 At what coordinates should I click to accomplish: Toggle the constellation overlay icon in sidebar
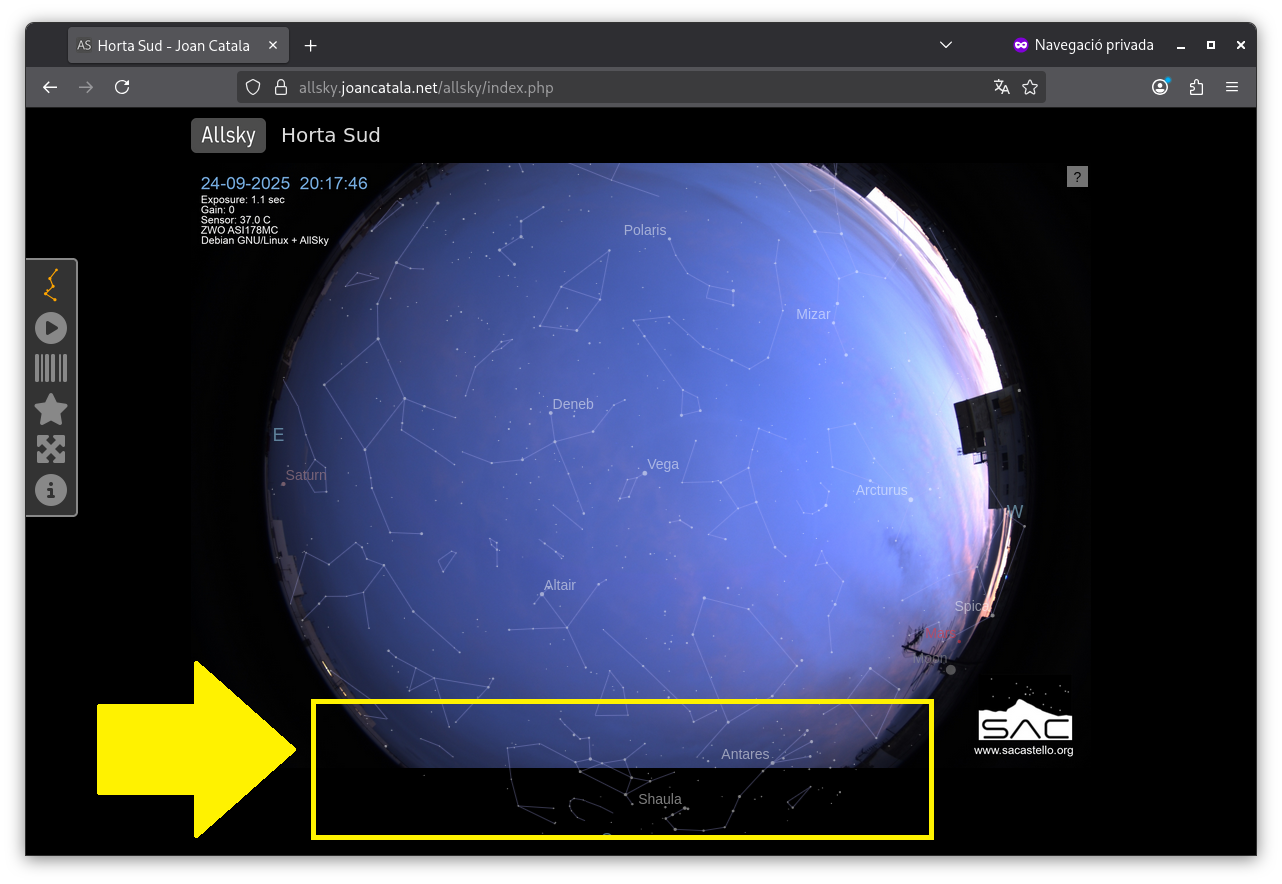pos(51,285)
